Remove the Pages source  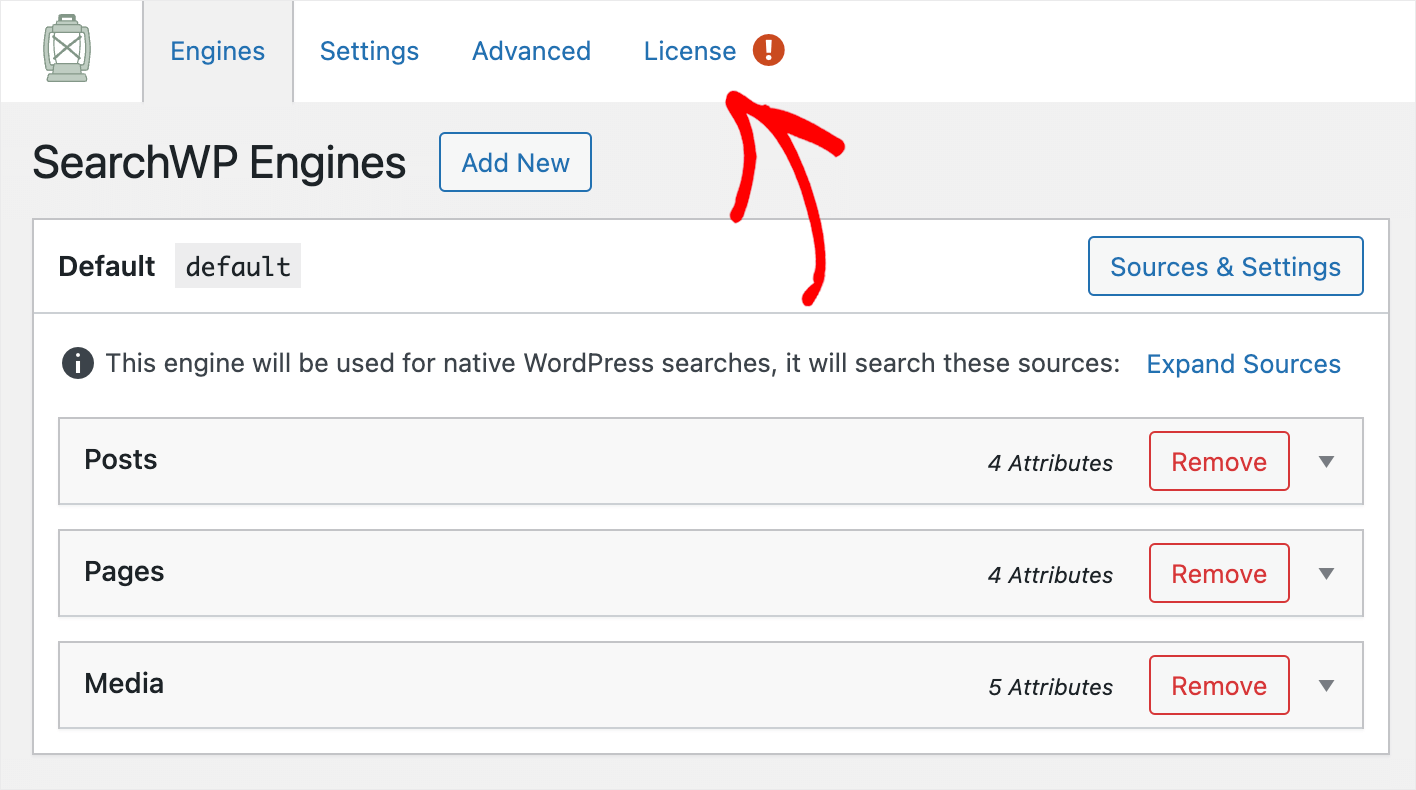1219,574
